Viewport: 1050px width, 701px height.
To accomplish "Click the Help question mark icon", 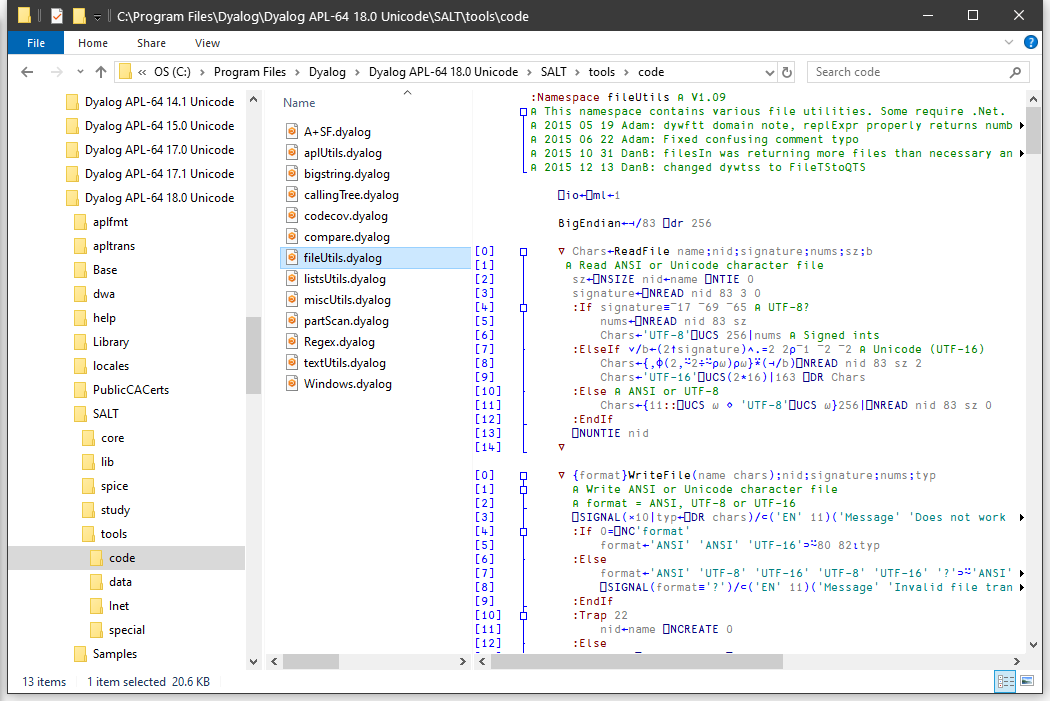I will (x=1030, y=43).
